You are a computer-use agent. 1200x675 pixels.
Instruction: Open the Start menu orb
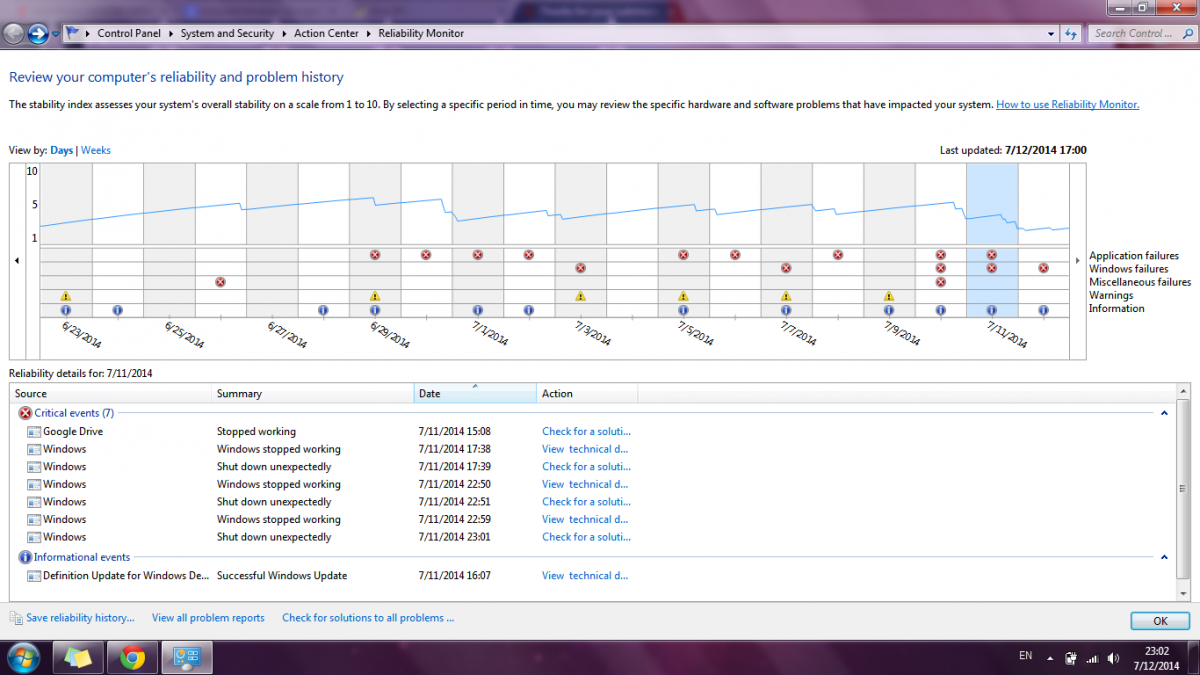pos(23,658)
